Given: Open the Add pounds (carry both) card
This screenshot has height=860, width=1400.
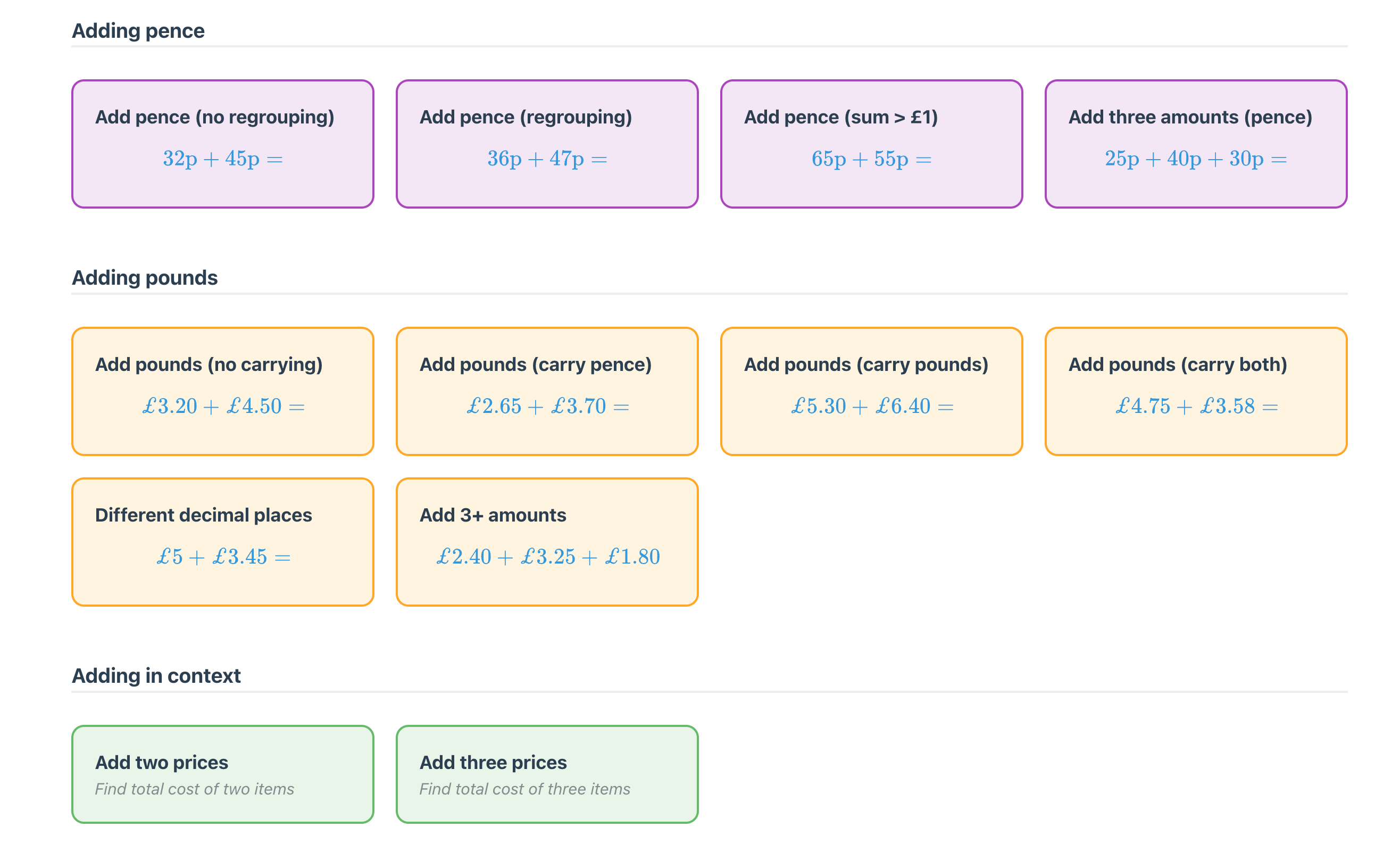Looking at the screenshot, I should point(1195,391).
